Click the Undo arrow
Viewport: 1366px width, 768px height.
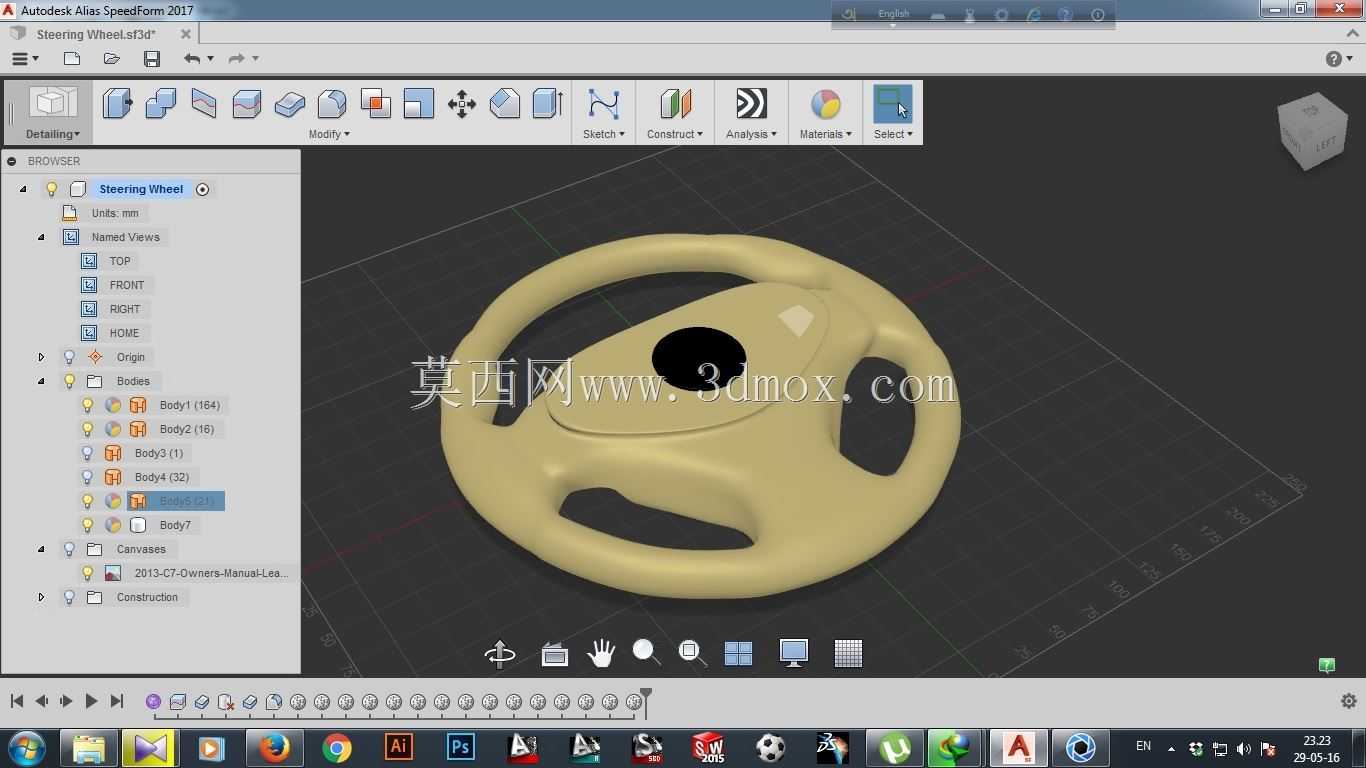pos(192,59)
